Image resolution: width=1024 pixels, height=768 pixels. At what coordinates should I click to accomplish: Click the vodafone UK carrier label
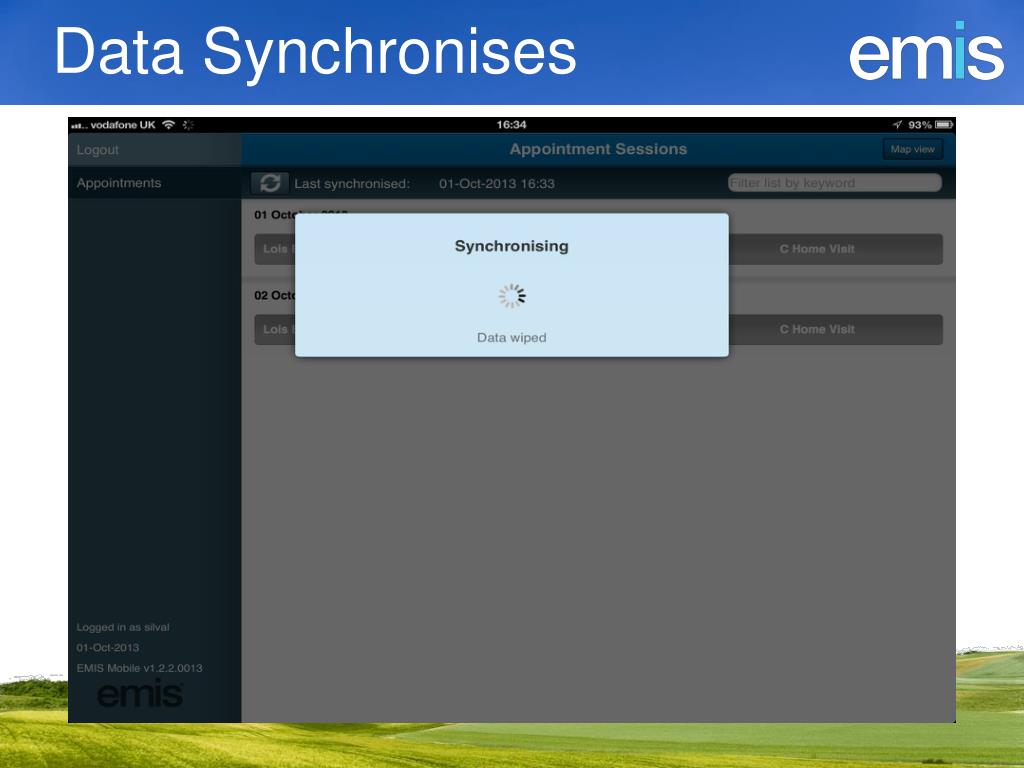pyautogui.click(x=122, y=125)
